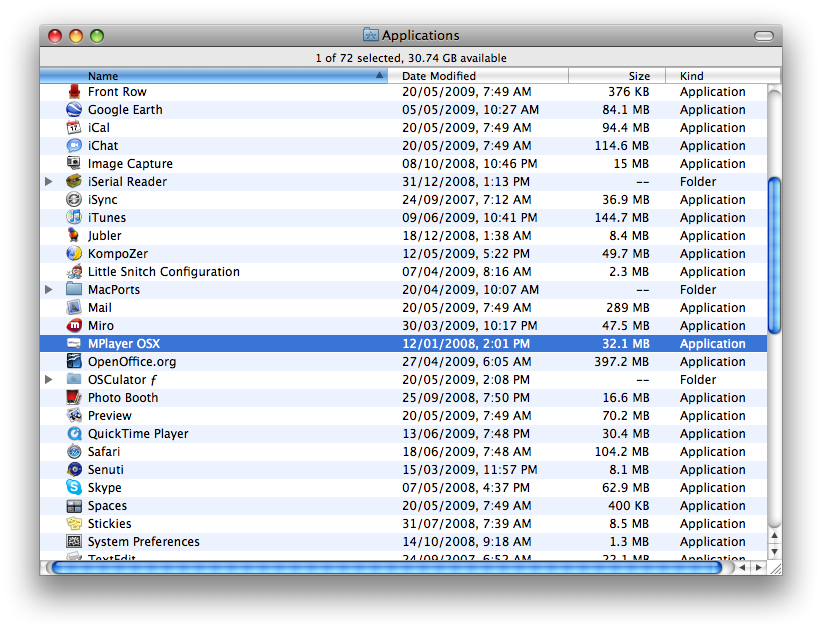Viewport: 822px width, 630px height.
Task: Open System Preferences
Action: [x=74, y=541]
